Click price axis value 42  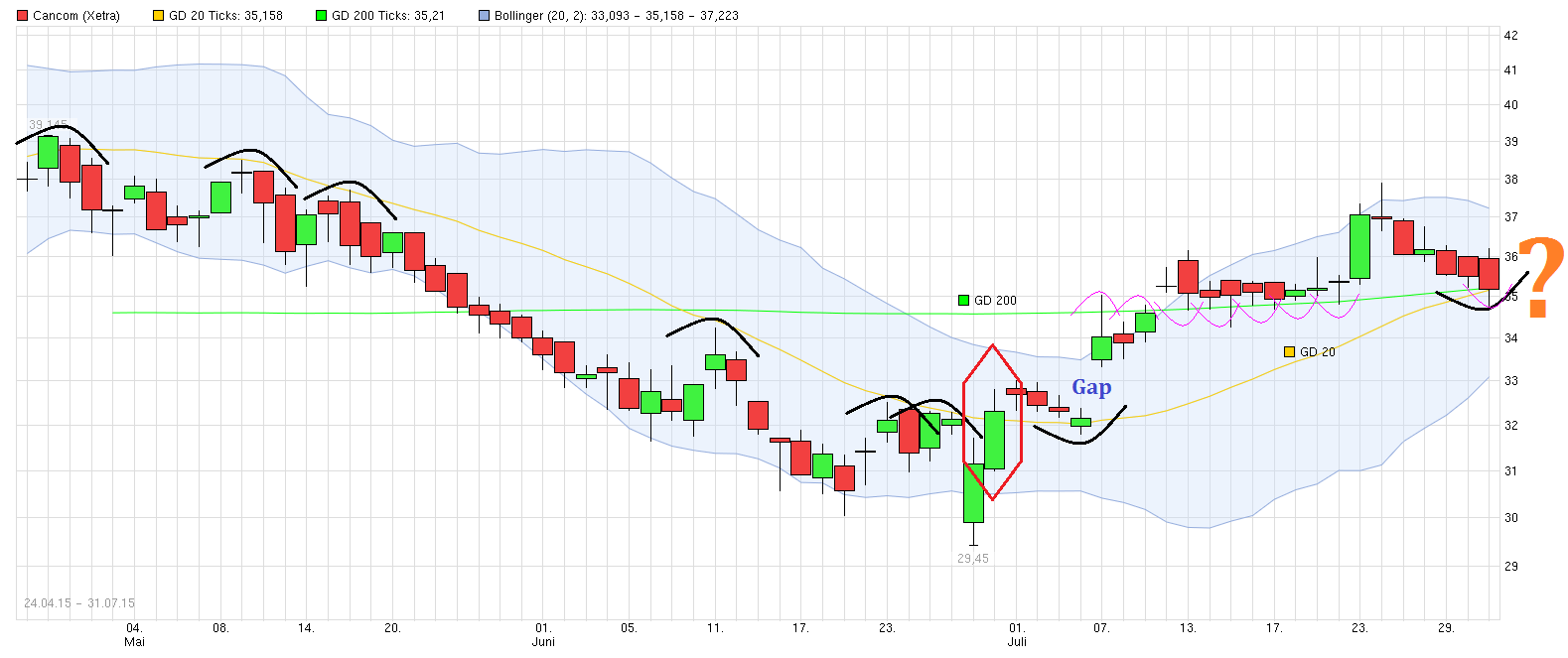[x=1510, y=36]
